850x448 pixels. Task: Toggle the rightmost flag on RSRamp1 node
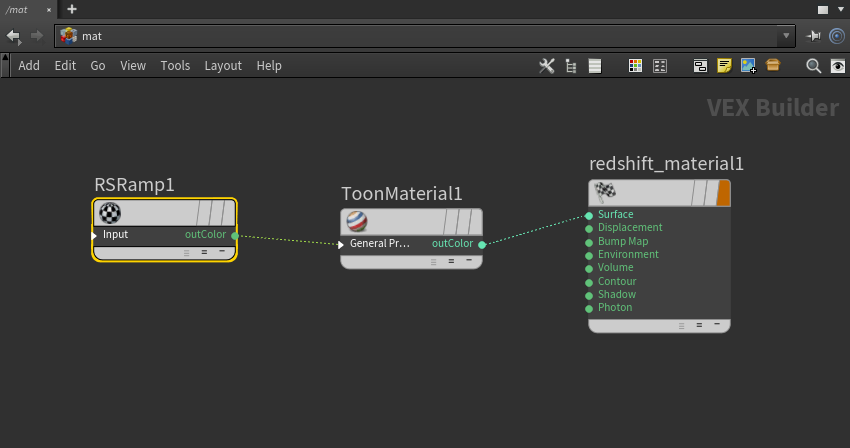(228, 213)
